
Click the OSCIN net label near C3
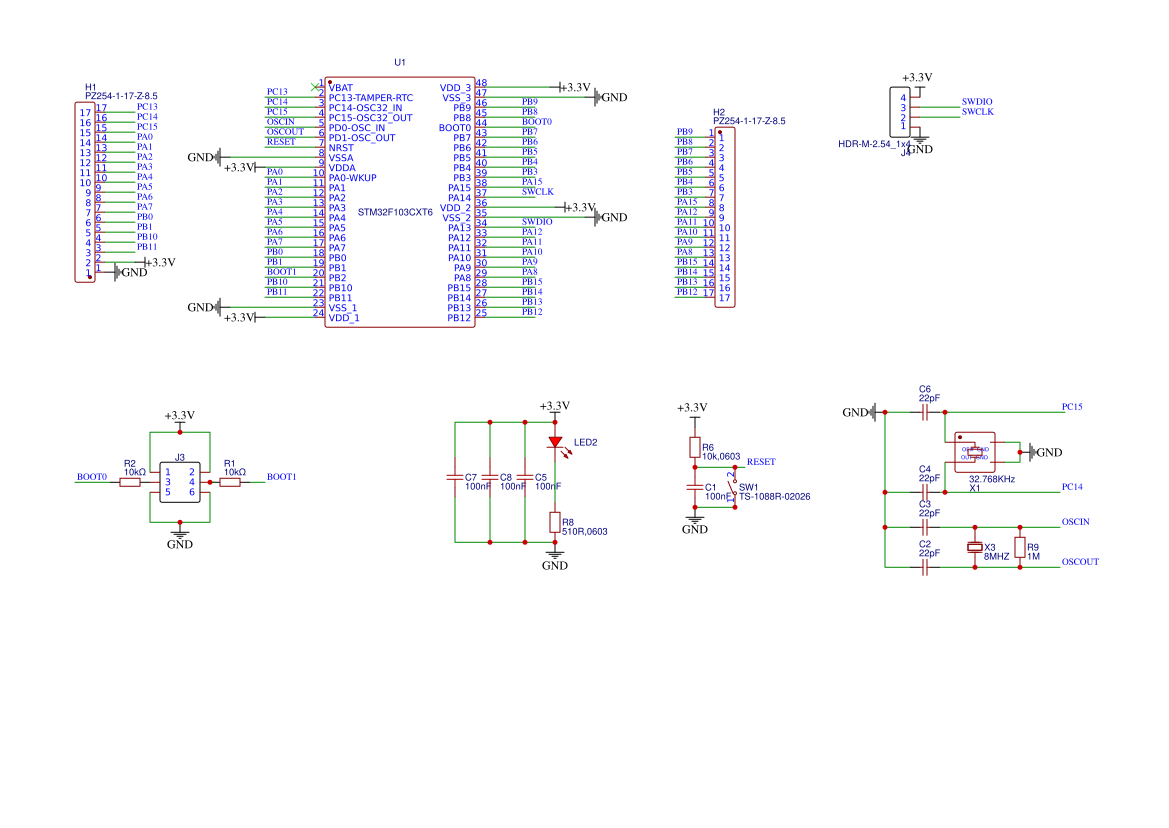coord(1076,522)
